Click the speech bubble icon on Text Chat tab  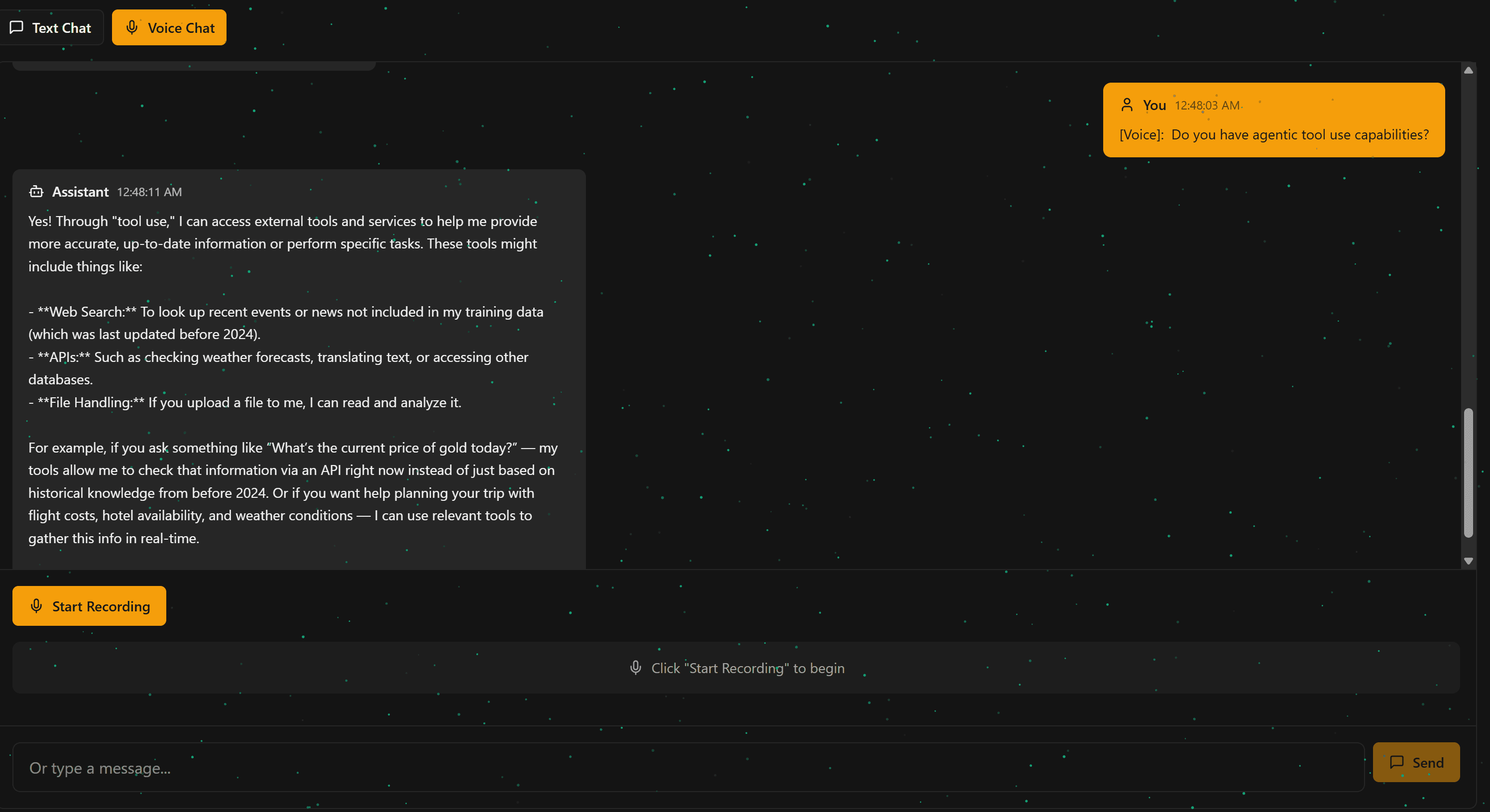[16, 27]
